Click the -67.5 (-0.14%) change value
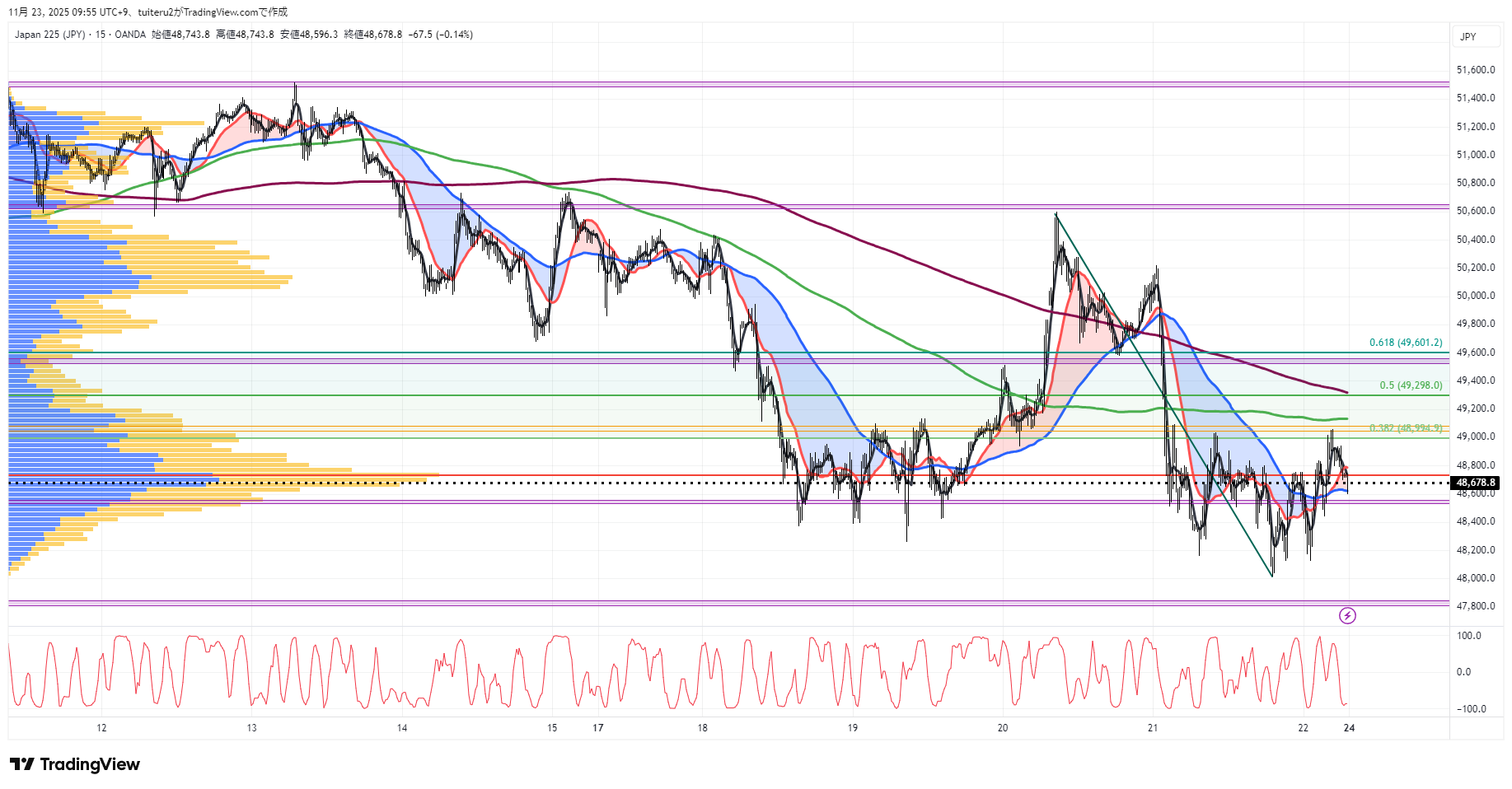The height and width of the screenshot is (789, 1512). (x=441, y=35)
